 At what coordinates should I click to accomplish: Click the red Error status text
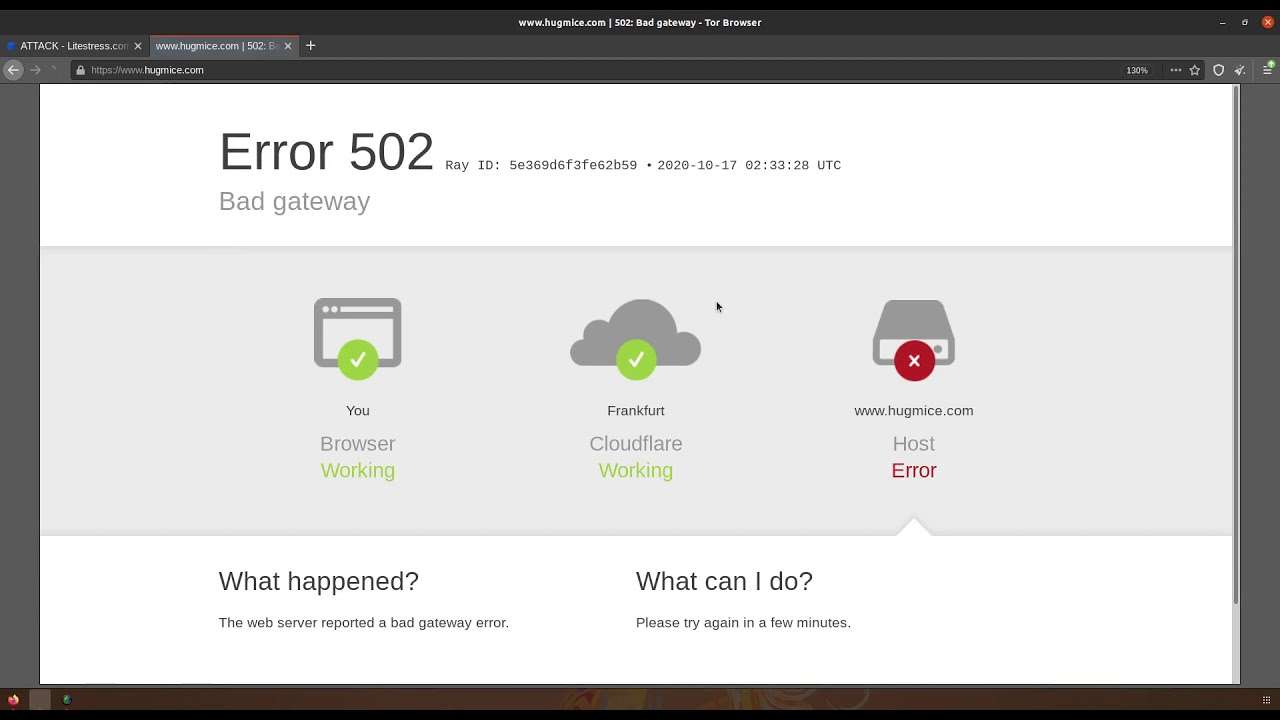[914, 471]
